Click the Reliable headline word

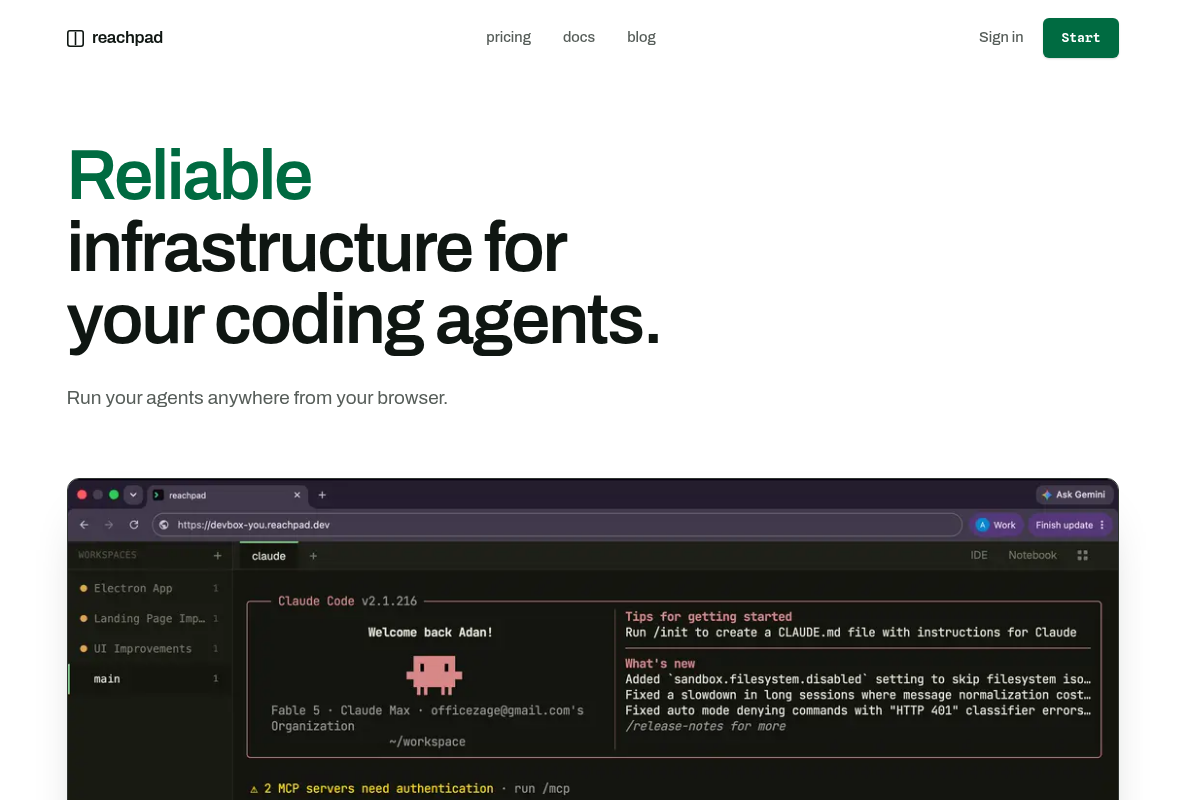190,175
